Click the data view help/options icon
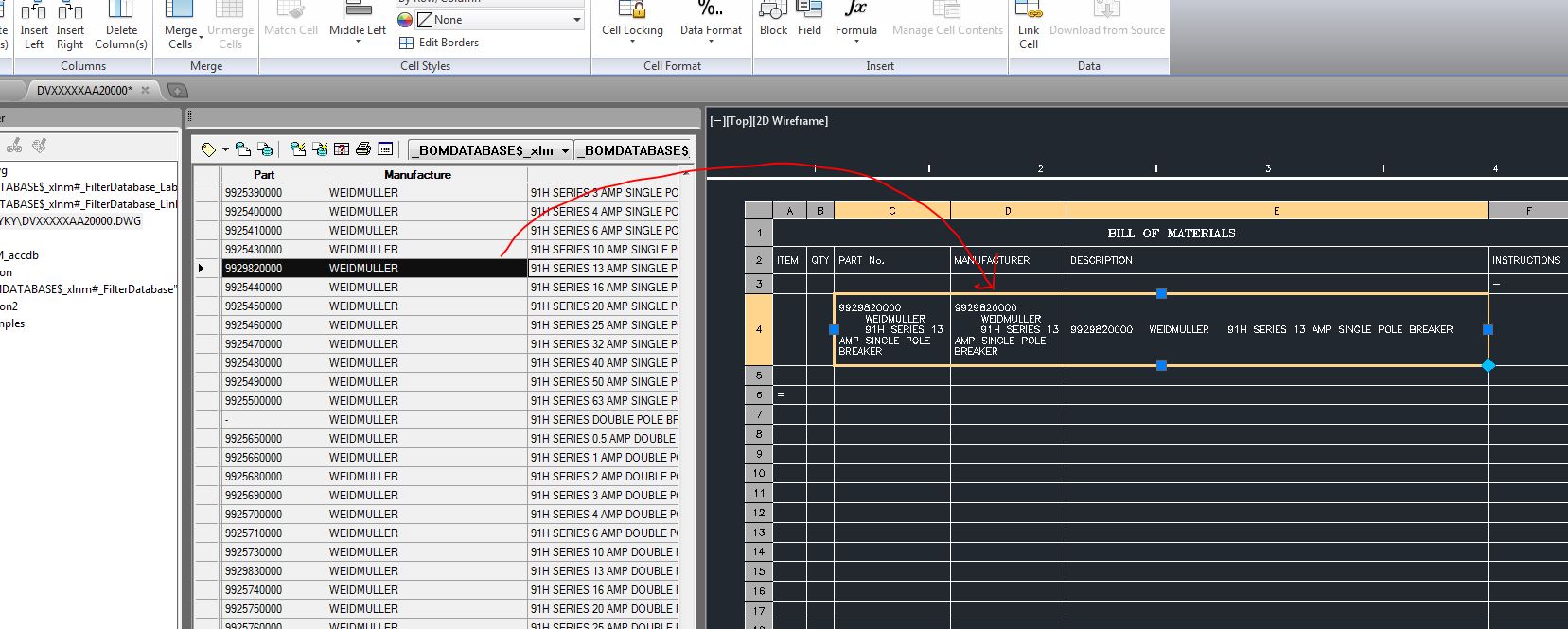This screenshot has height=629, width=1568. (x=342, y=149)
